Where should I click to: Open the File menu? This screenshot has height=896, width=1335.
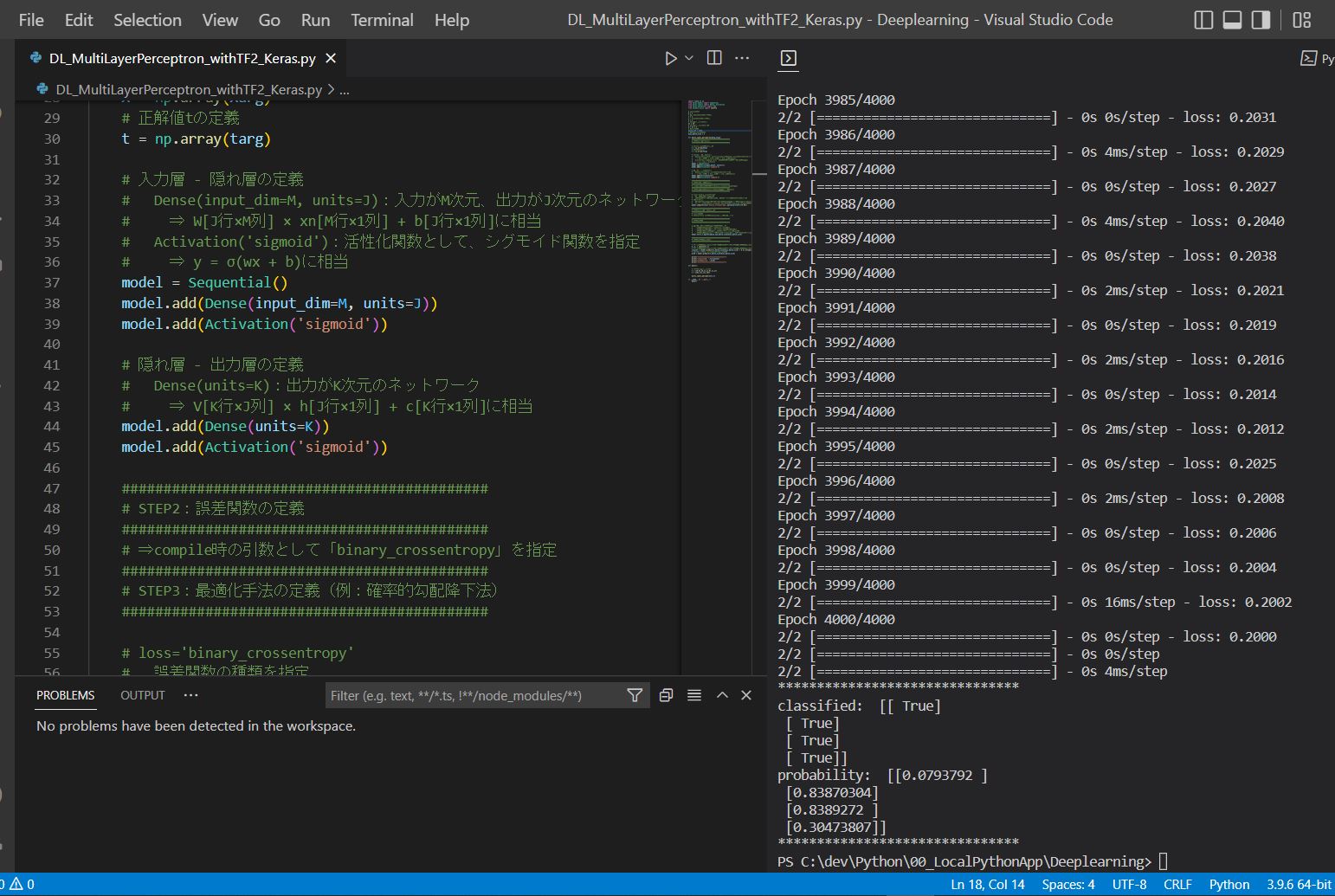click(31, 20)
